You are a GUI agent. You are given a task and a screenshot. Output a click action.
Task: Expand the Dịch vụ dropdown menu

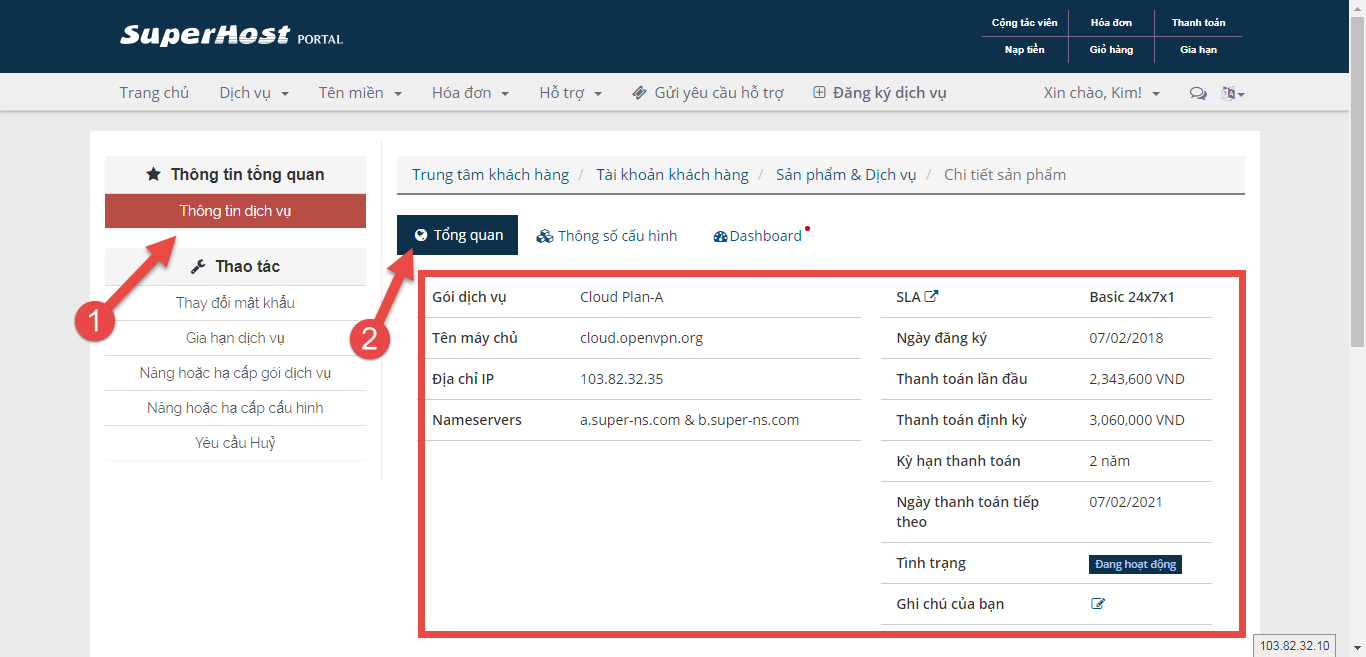pyautogui.click(x=254, y=93)
